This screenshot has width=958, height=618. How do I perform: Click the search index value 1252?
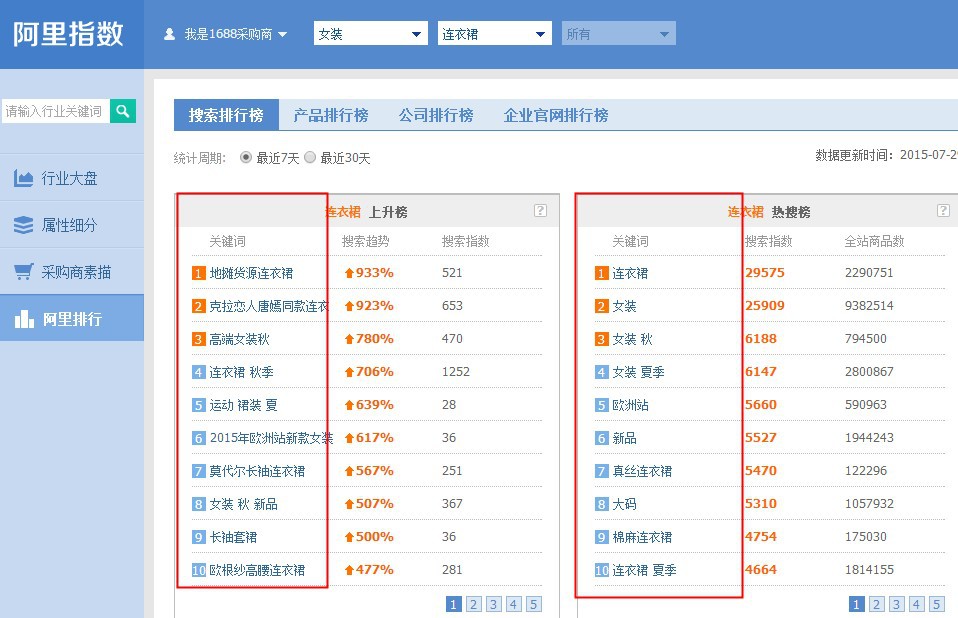[456, 372]
